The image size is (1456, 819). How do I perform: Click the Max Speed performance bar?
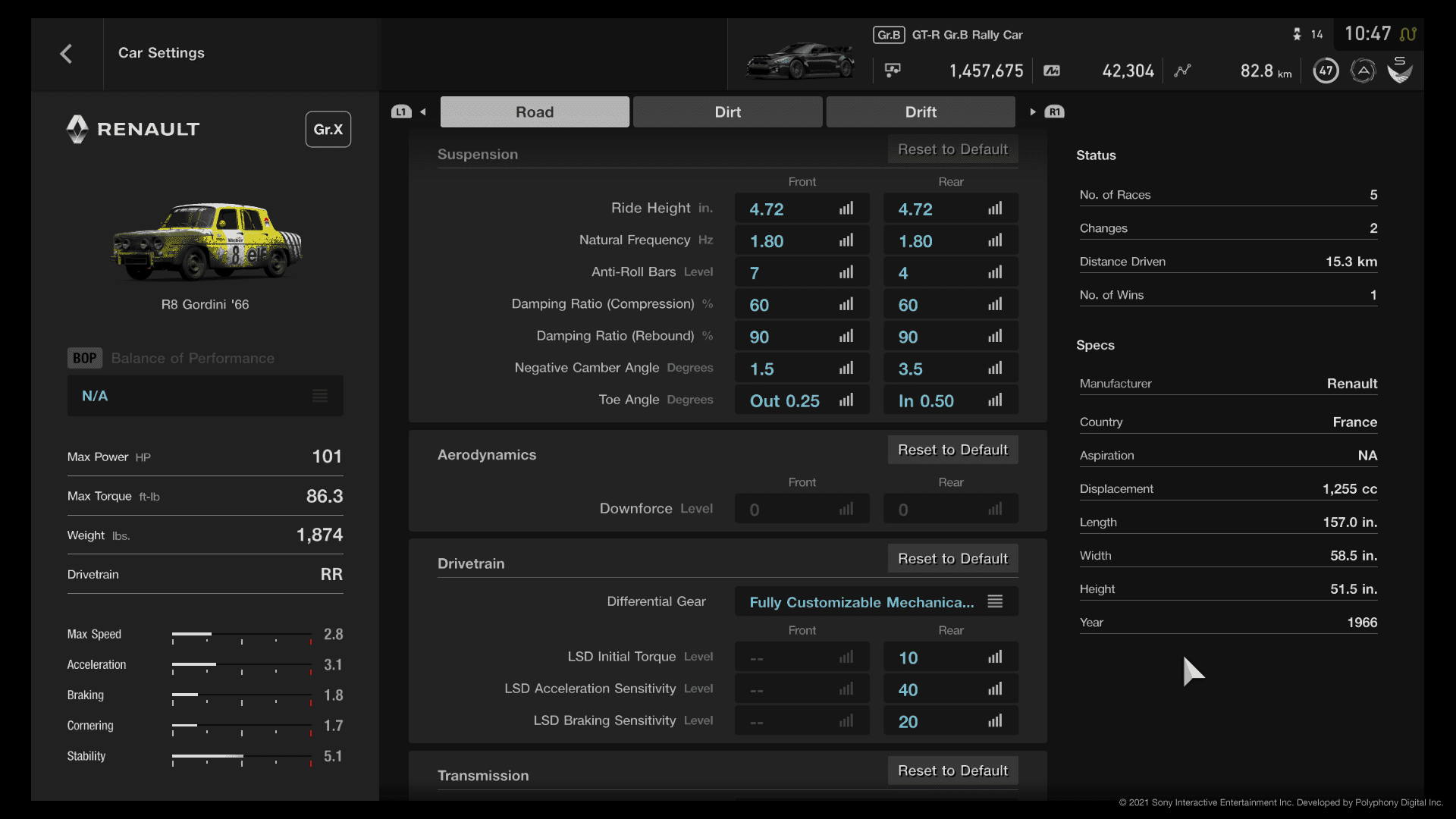pyautogui.click(x=242, y=636)
